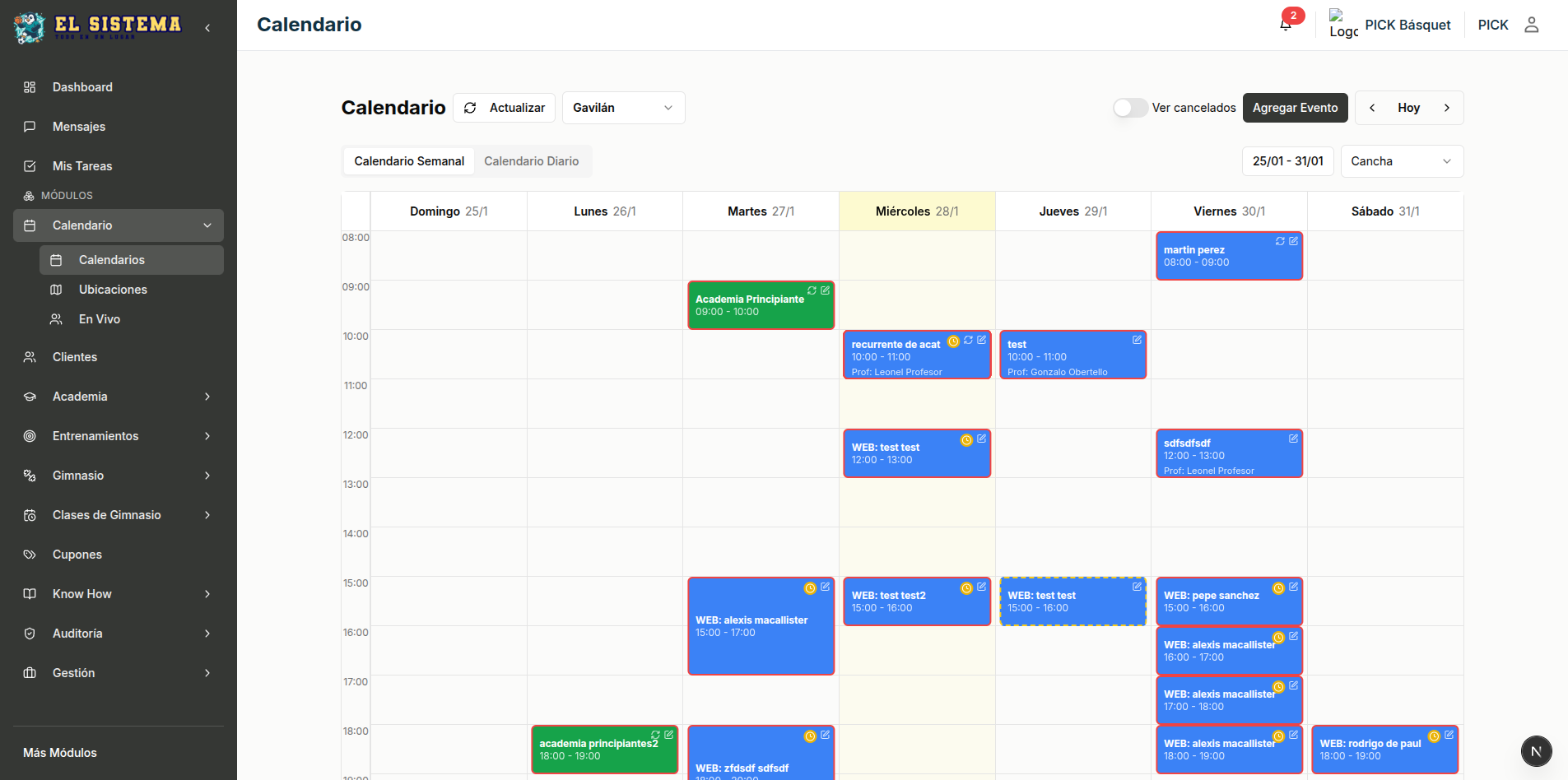Open the Ubicaciones section
Screen dimensions: 1568x780
(113, 290)
